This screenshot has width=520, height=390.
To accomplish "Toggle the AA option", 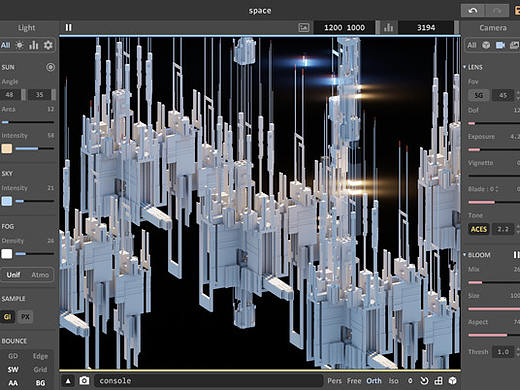I will [13, 383].
